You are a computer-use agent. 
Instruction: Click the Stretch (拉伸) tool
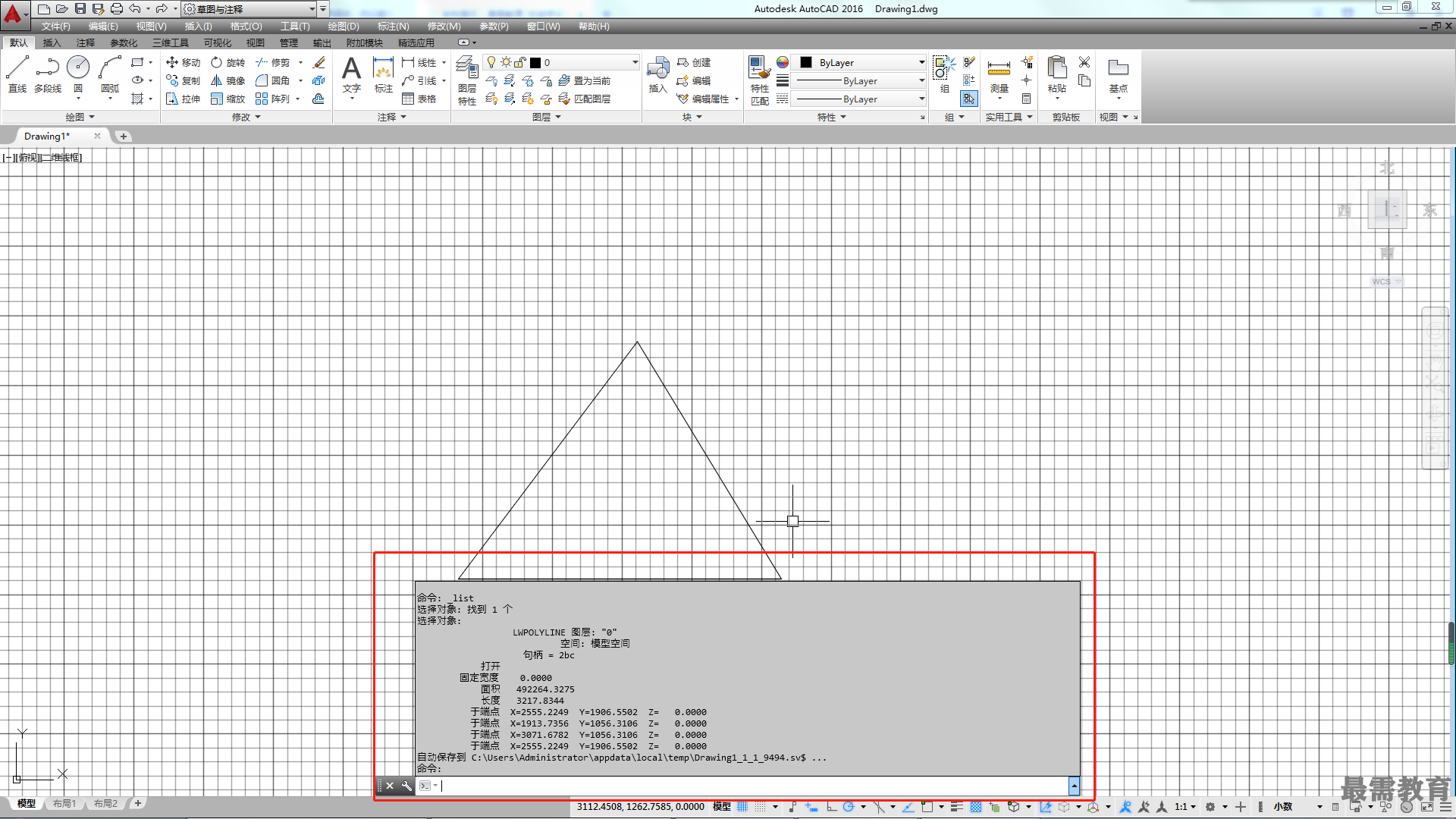(x=183, y=99)
